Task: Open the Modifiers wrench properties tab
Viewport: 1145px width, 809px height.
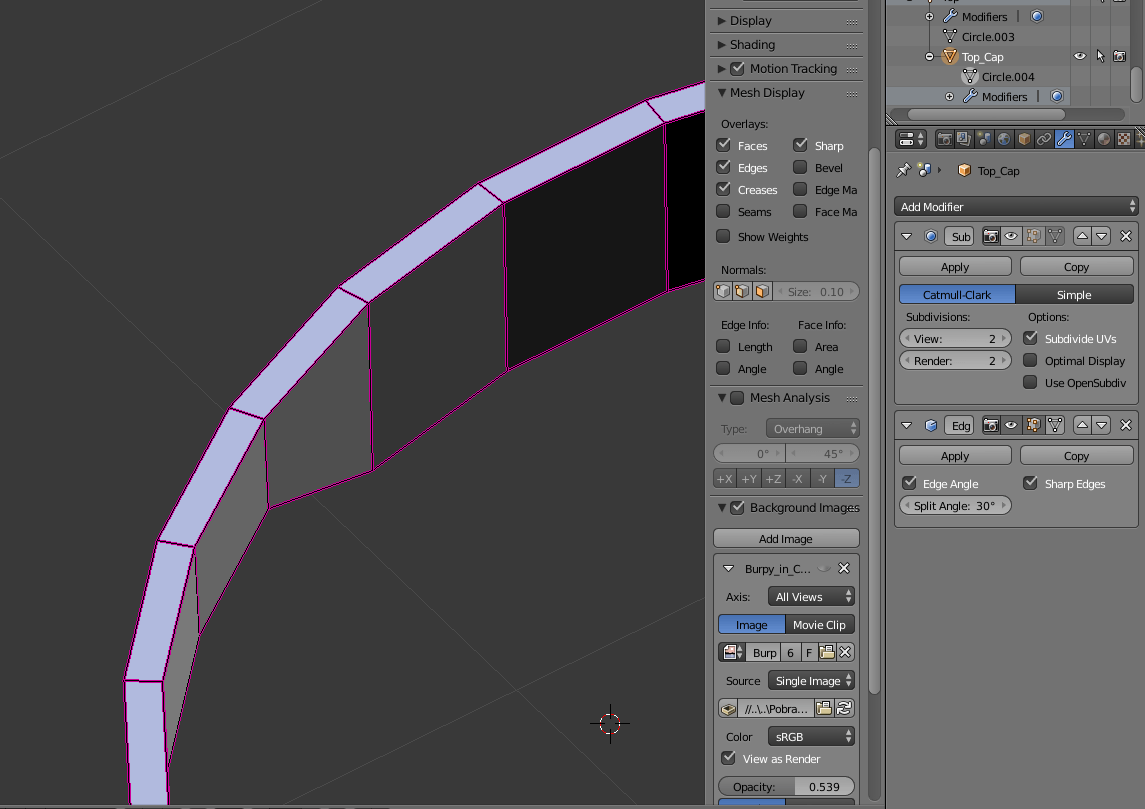Action: click(1064, 139)
